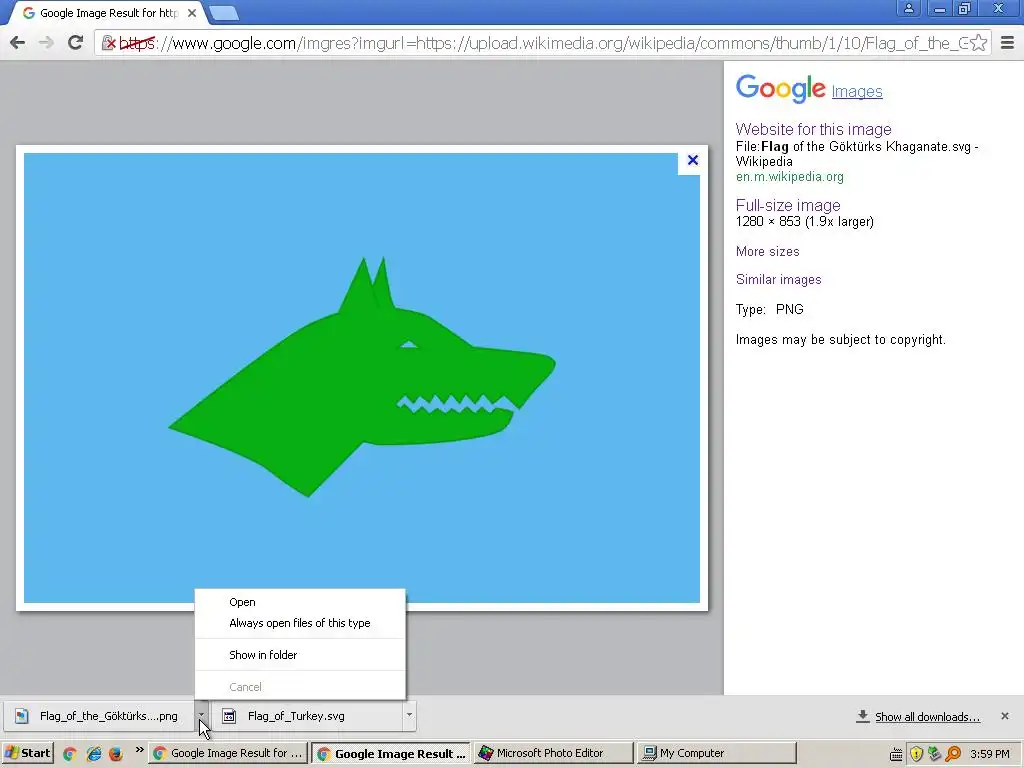Go back to previous page
Screen dimensions: 1024x768
(18, 43)
